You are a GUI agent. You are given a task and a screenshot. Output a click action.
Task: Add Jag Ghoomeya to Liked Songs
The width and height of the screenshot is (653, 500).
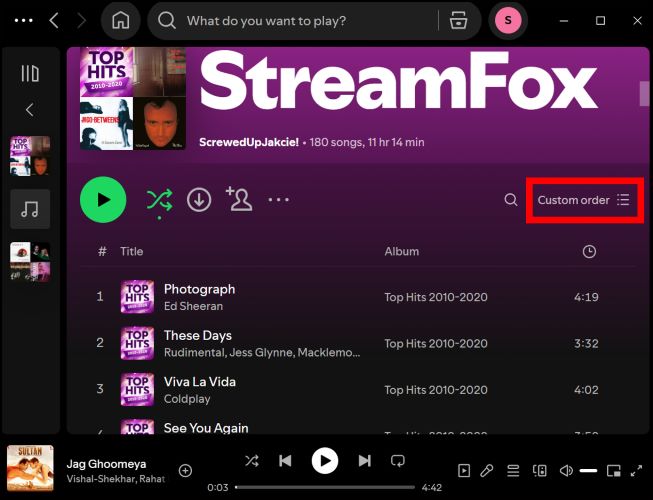click(185, 471)
